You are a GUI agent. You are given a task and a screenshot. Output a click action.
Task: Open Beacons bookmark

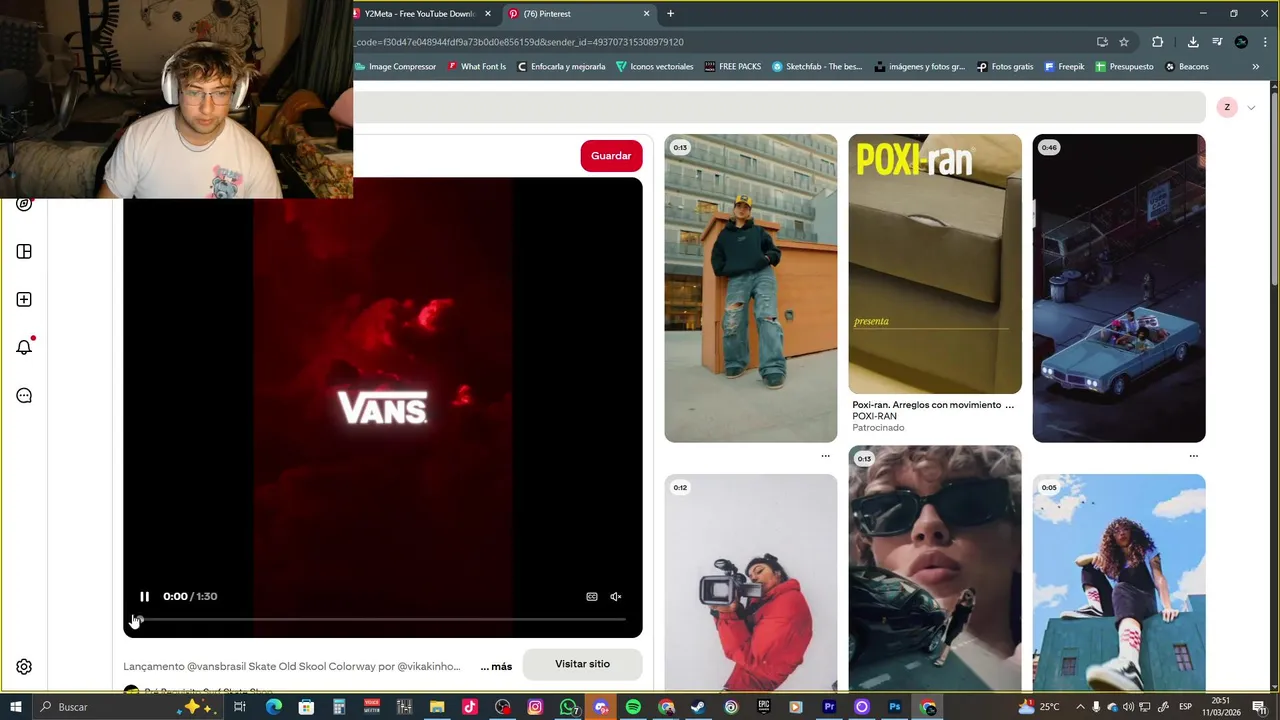(x=1187, y=67)
